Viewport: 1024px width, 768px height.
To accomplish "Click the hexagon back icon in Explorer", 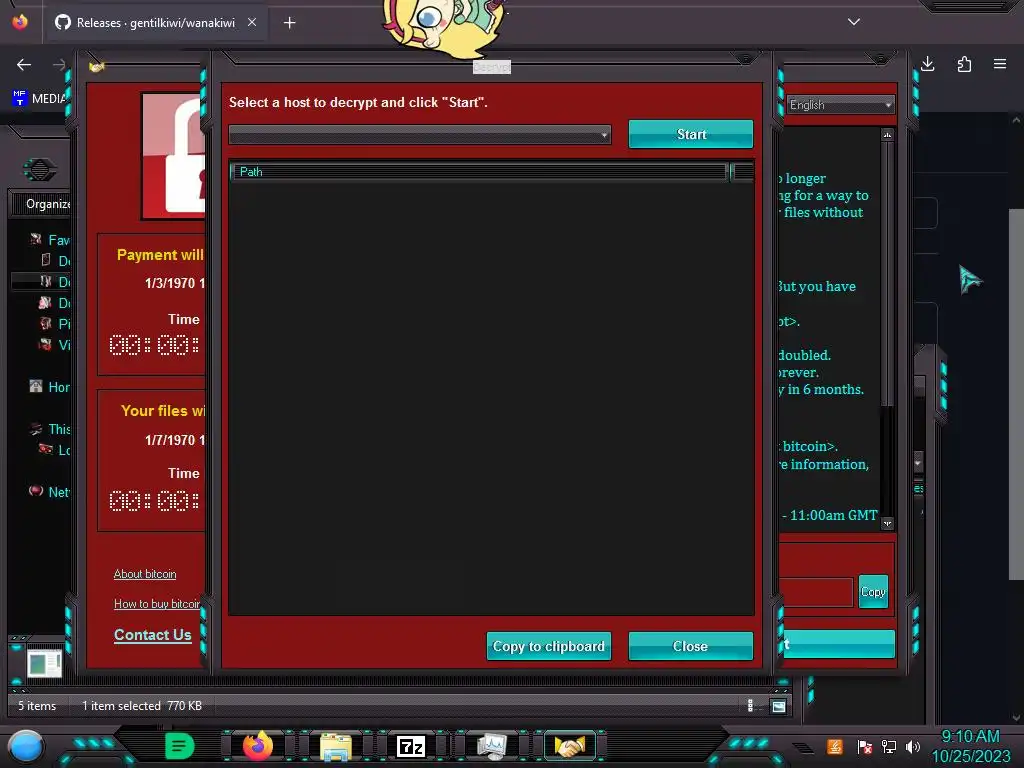I will [40, 170].
